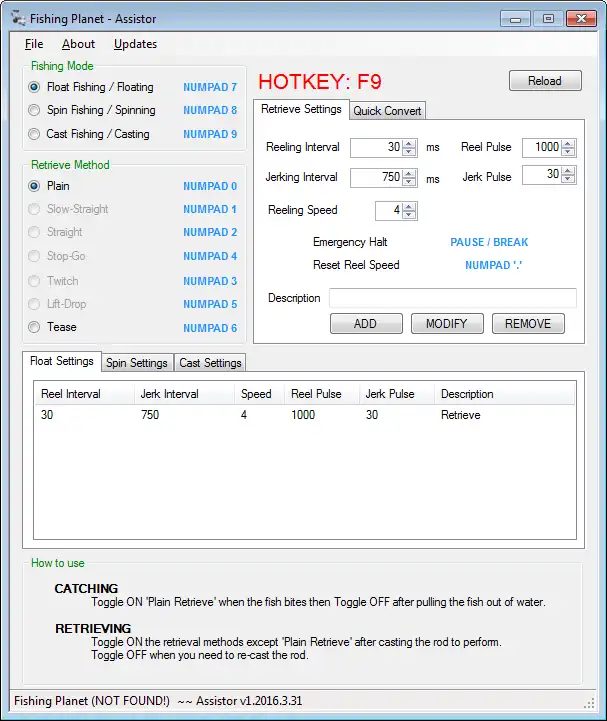Increase Reel Pulse with up arrow
Image resolution: width=607 pixels, height=721 pixels.
568,143
